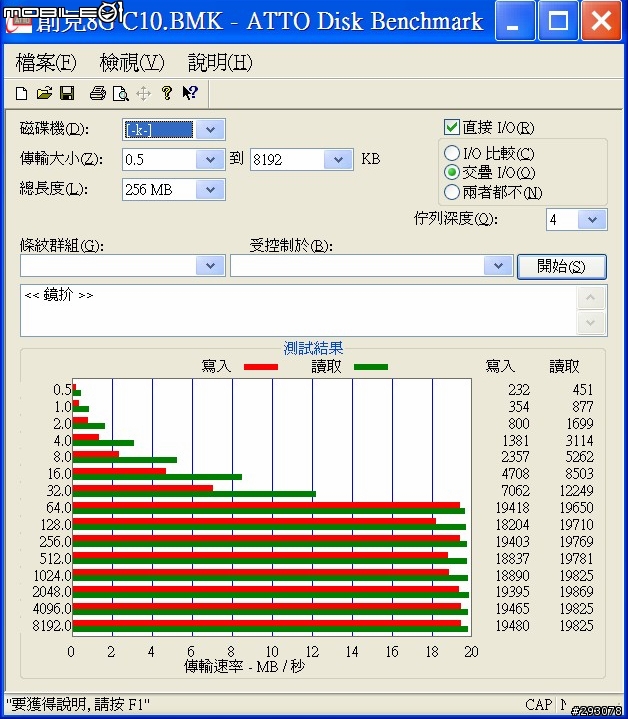Click the green 讀取 legend swatch
628x719 pixels.
click(x=371, y=367)
